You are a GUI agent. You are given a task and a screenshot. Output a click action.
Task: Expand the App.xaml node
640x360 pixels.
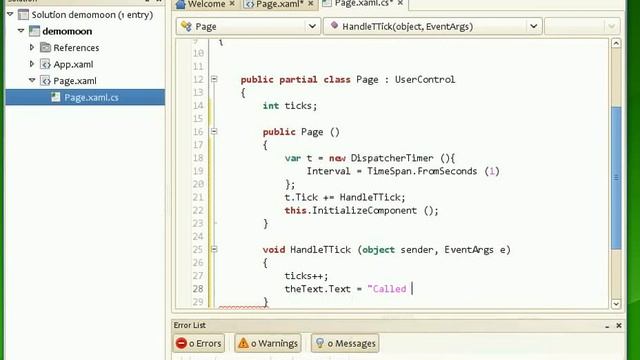(32, 64)
